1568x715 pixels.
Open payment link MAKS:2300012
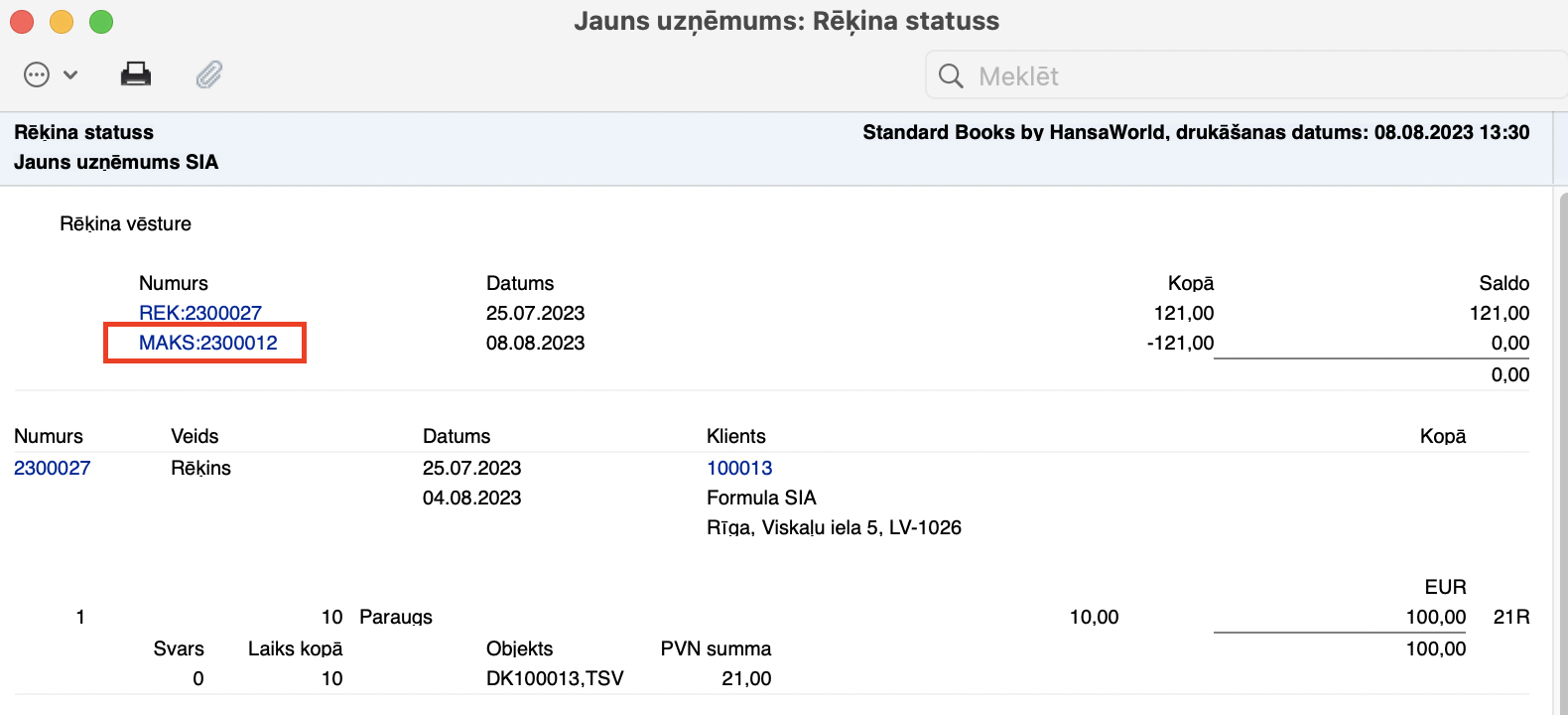pyautogui.click(x=208, y=343)
